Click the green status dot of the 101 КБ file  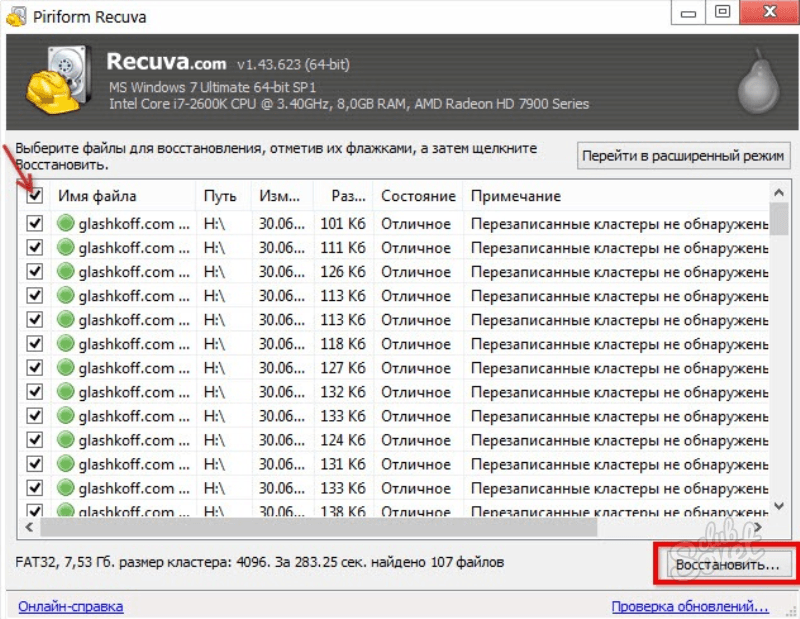coord(66,224)
